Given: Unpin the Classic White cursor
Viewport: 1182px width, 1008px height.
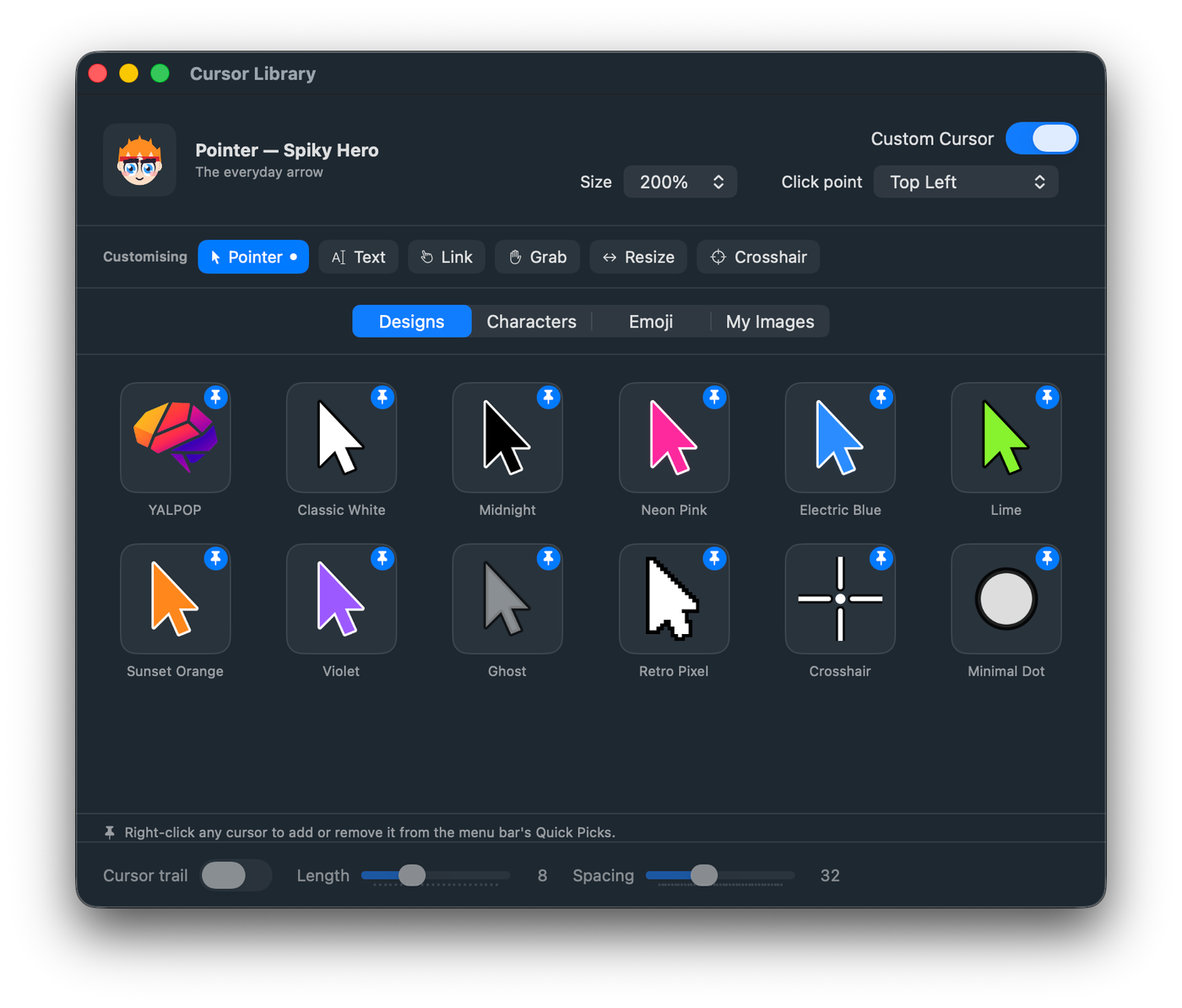Looking at the screenshot, I should pyautogui.click(x=382, y=397).
